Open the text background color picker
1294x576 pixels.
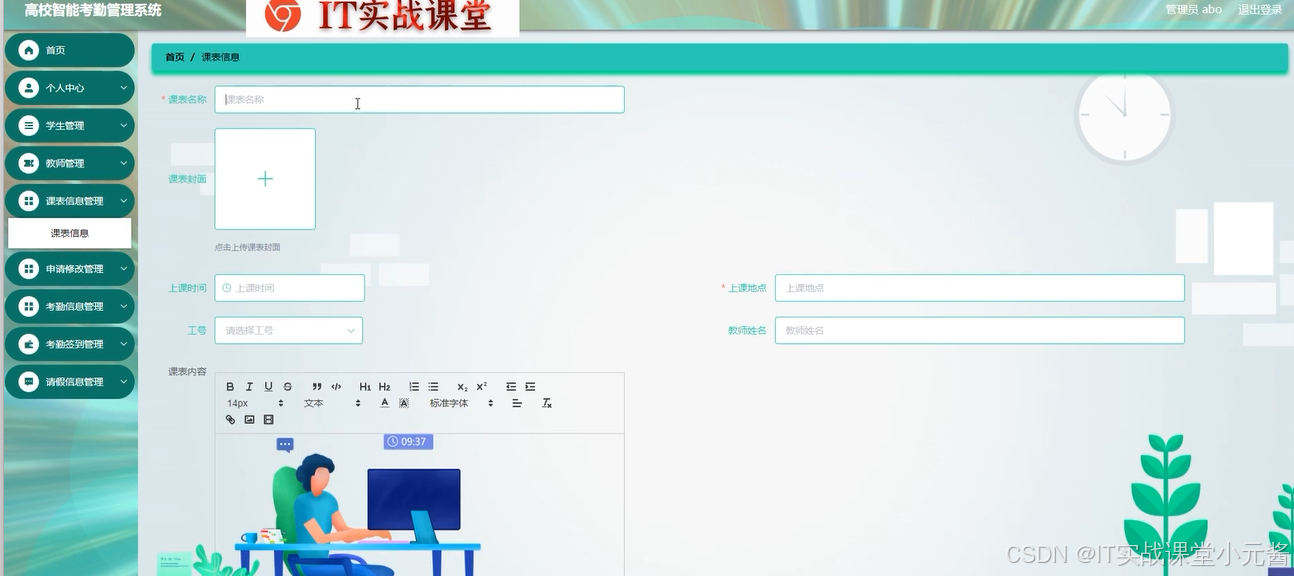(x=404, y=403)
